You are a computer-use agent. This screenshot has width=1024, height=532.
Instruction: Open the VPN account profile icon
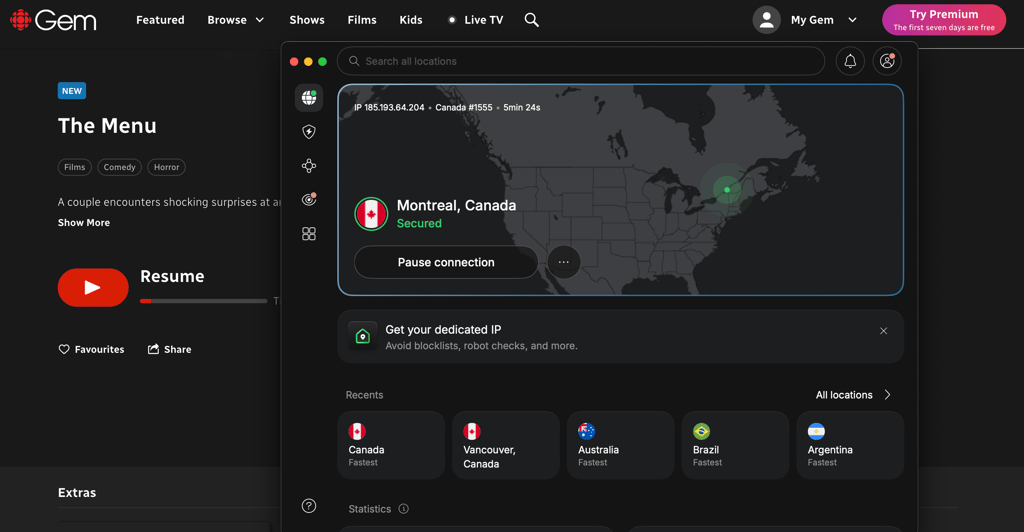[x=887, y=61]
